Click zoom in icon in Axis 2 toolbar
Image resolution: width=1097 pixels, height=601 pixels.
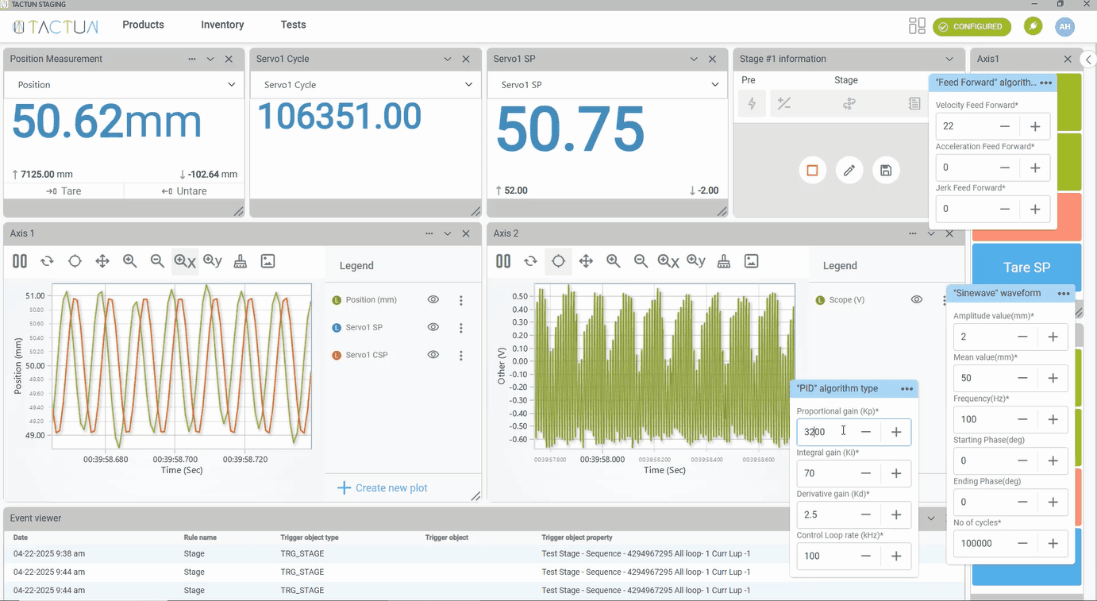point(613,261)
